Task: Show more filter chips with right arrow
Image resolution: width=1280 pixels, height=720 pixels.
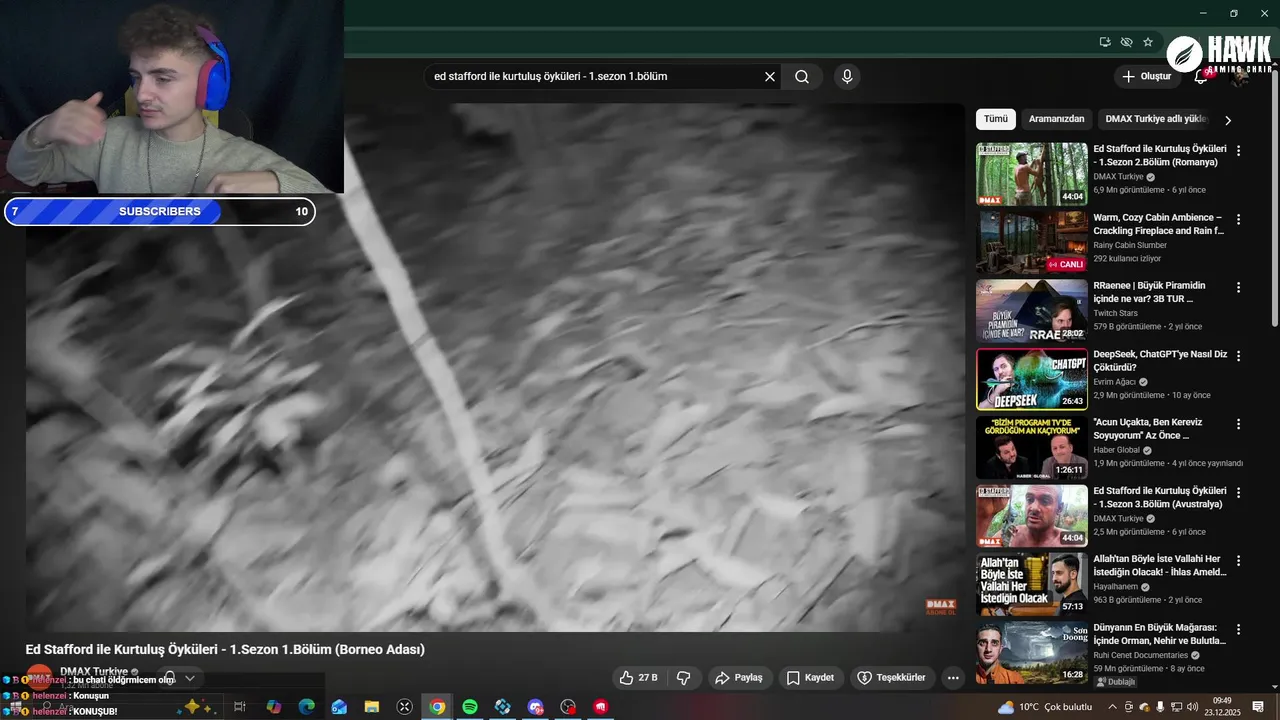Action: [1228, 120]
